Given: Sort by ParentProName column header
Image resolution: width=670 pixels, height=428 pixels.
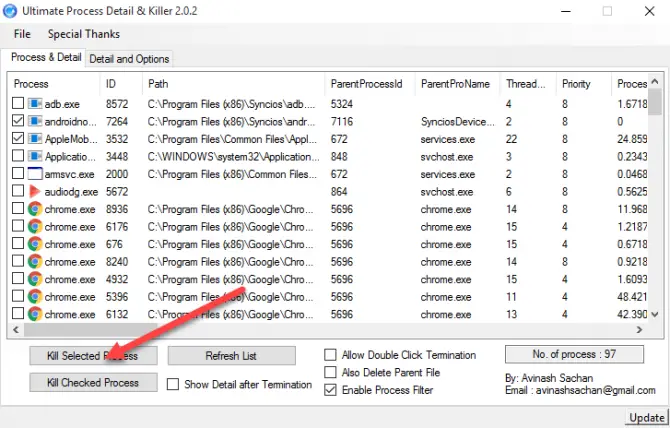Looking at the screenshot, I should (457, 84).
